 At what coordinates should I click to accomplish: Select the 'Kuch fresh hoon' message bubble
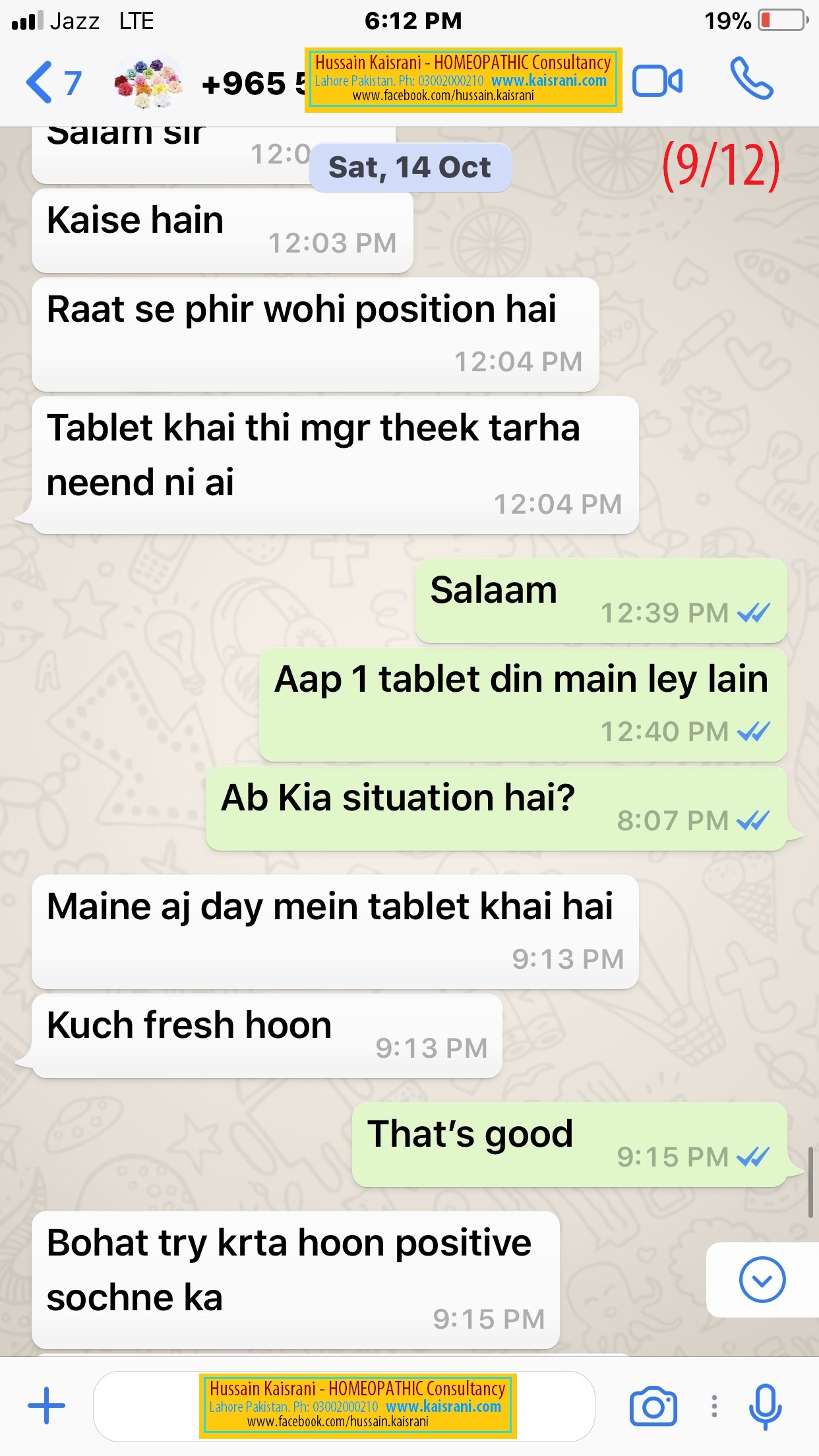click(267, 1036)
